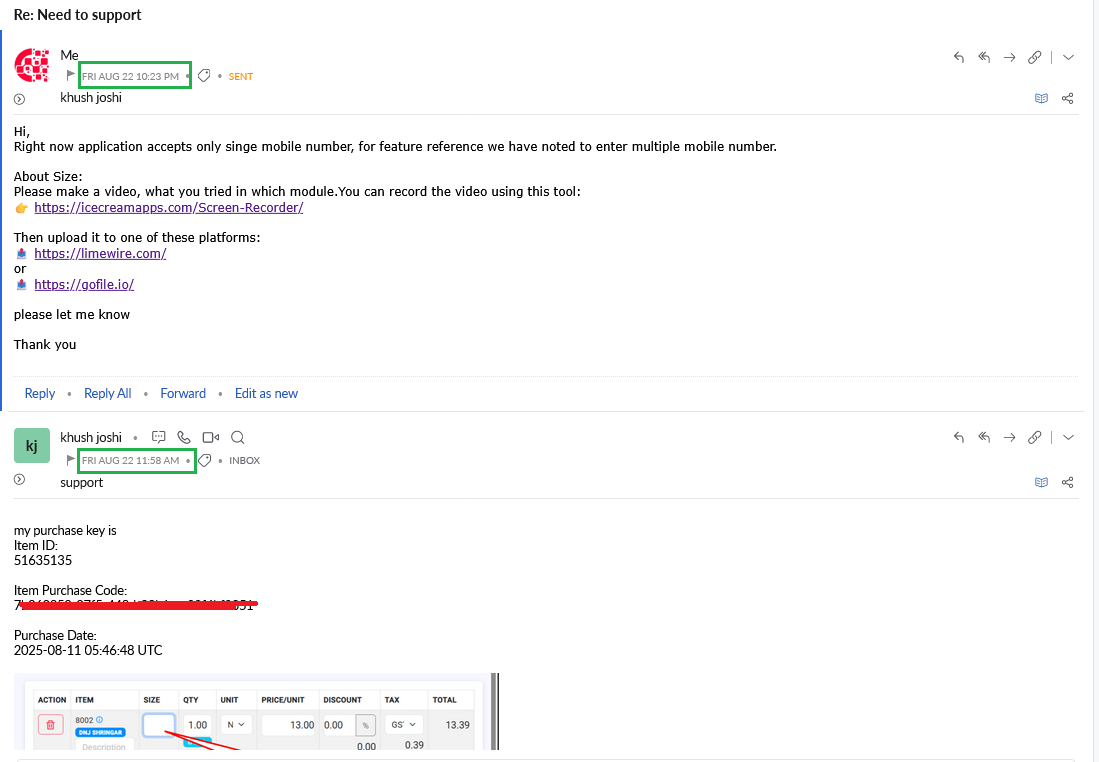Click reply arrow icon on khush joshi's email
The height and width of the screenshot is (762, 1099).
coord(959,437)
